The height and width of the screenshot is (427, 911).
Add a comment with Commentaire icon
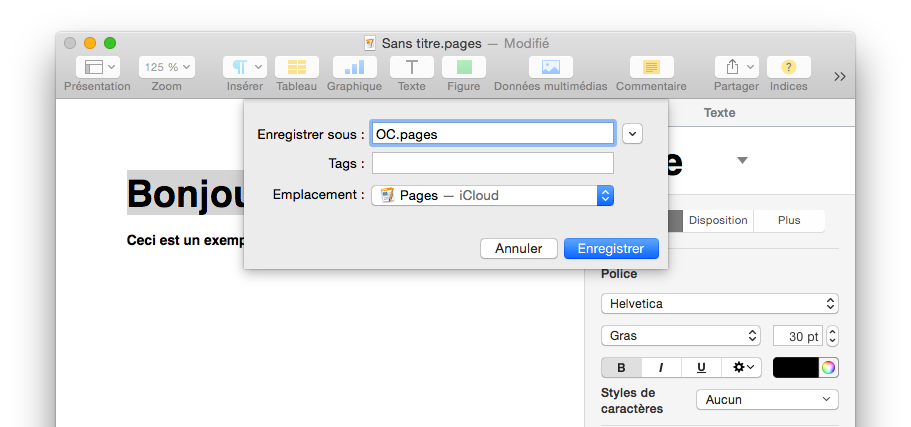click(651, 67)
